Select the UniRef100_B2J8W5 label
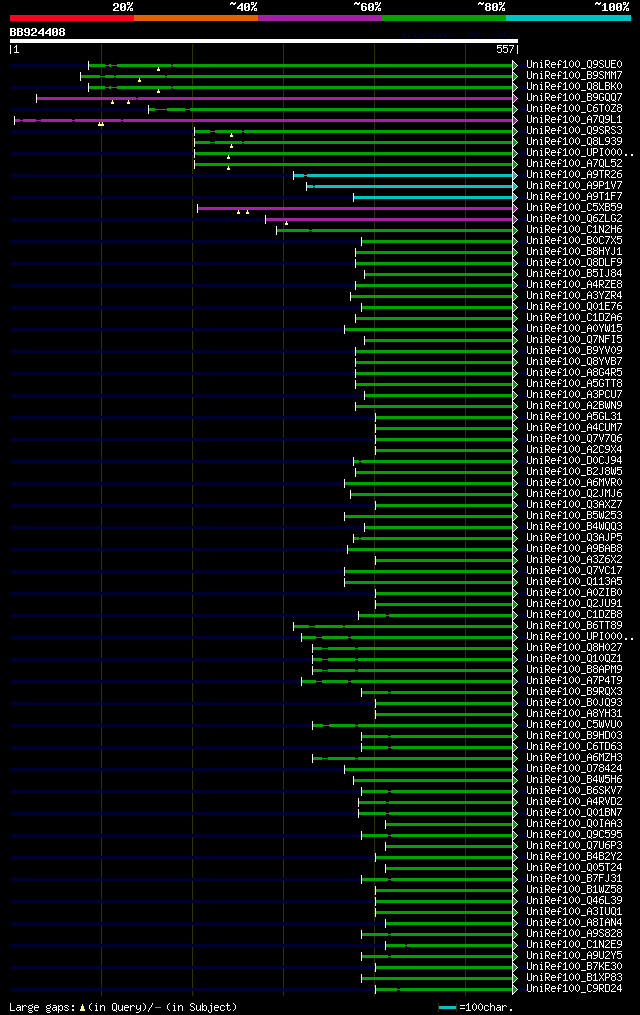The image size is (640, 1015). point(574,472)
